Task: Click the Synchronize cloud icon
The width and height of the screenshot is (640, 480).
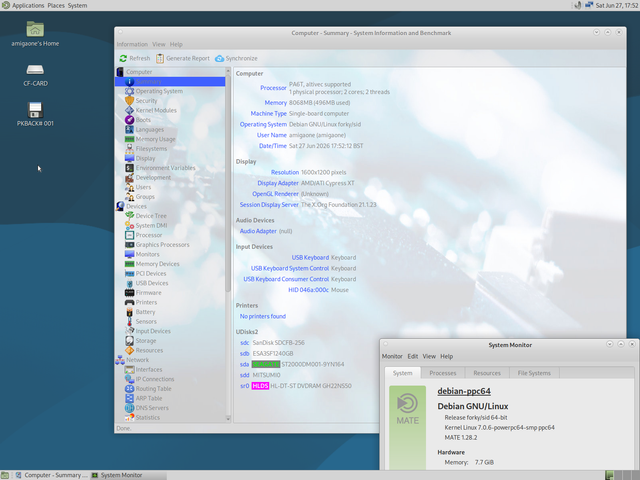Action: pos(220,58)
